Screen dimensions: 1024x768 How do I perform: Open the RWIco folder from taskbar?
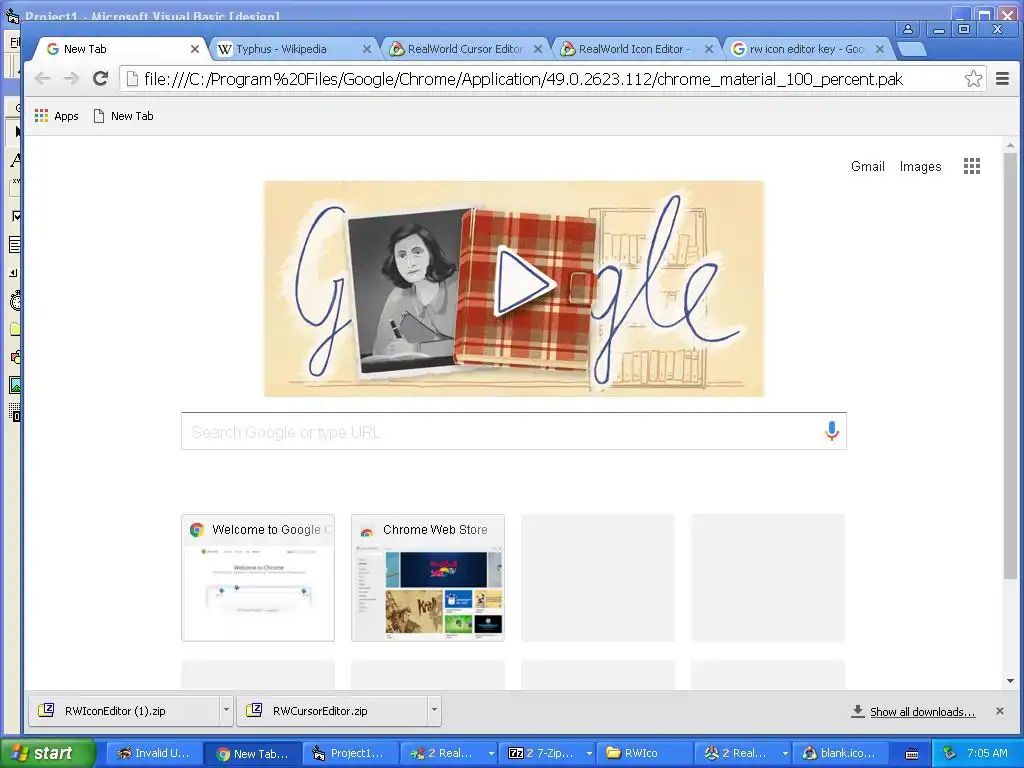(643, 754)
